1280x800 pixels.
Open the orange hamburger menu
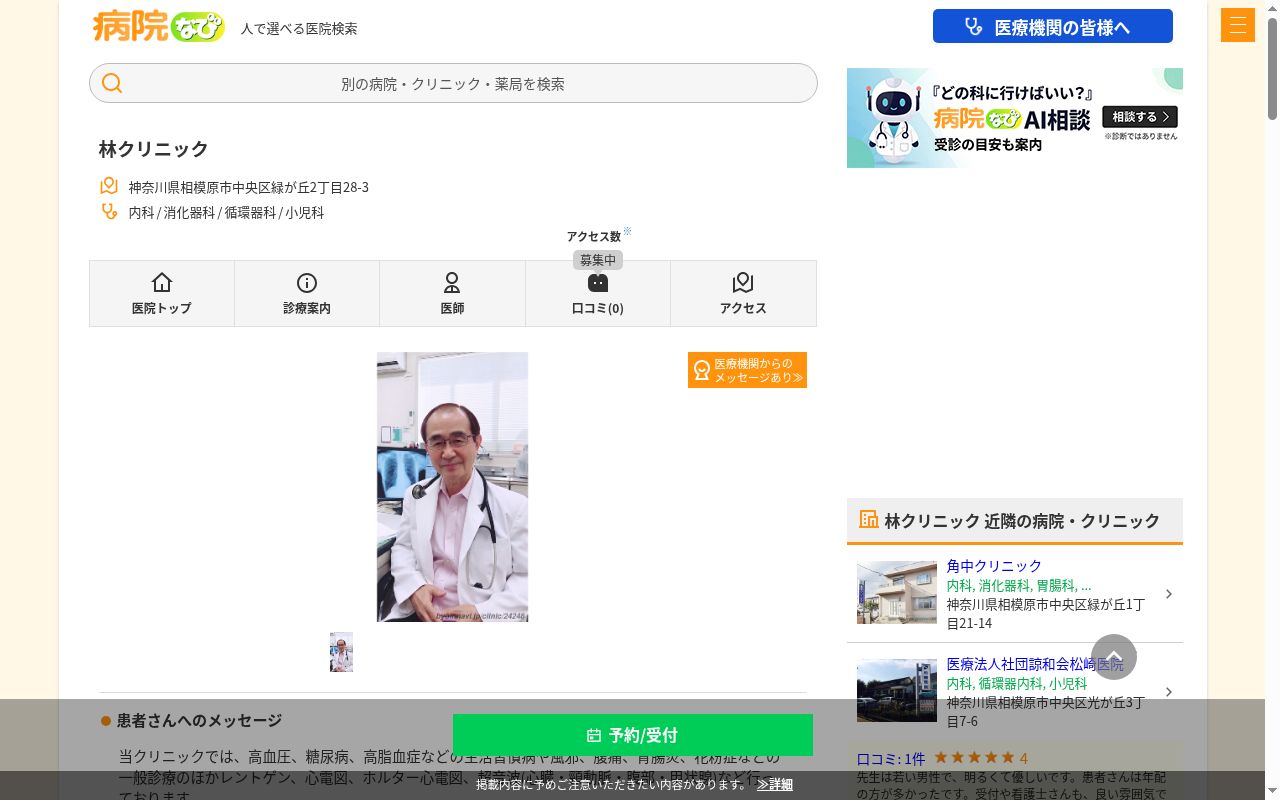tap(1237, 25)
